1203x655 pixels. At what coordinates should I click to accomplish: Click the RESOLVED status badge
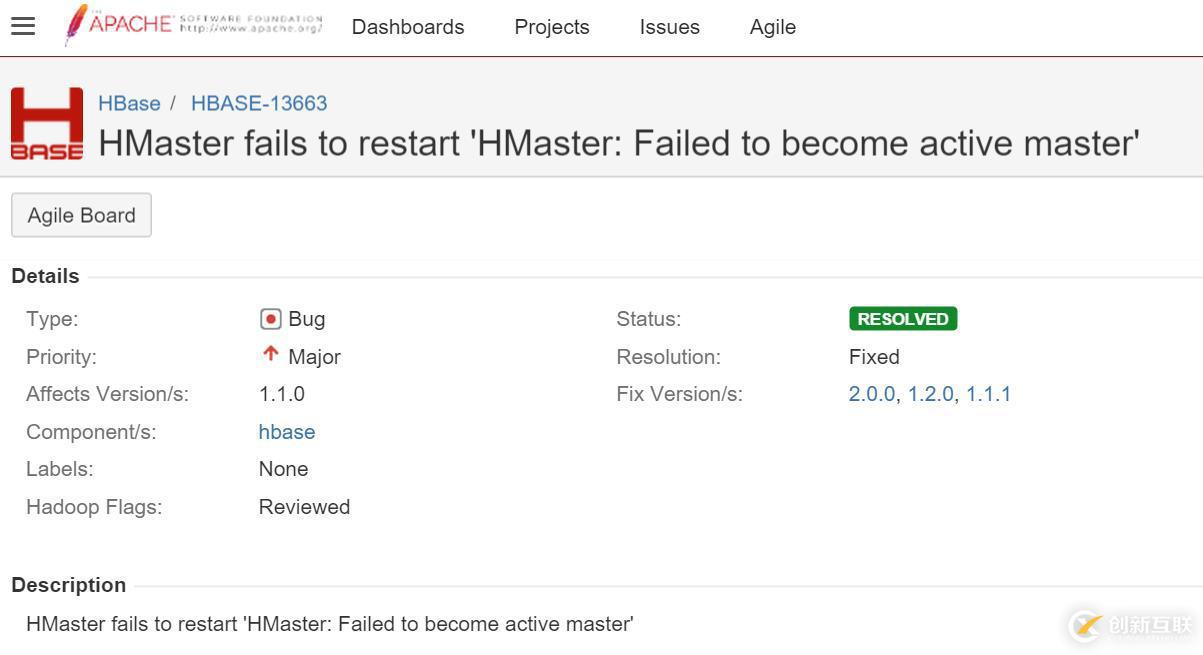[903, 319]
